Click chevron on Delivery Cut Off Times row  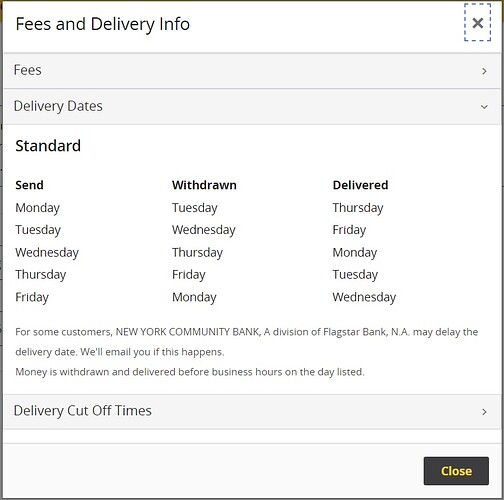[x=484, y=412]
